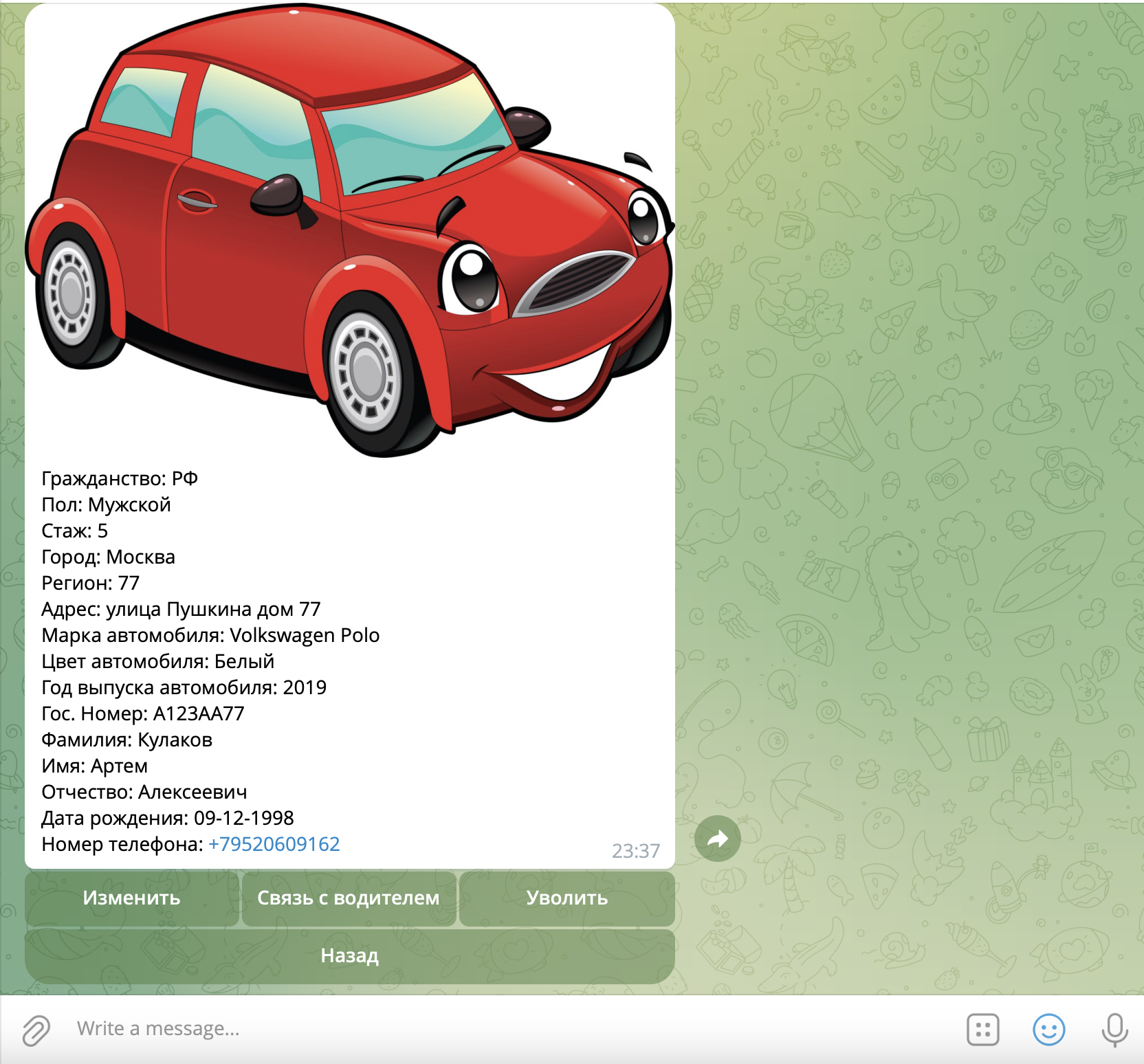Toggle the bot keyboard grid icon
Image resolution: width=1144 pixels, height=1064 pixels.
pos(982,1030)
